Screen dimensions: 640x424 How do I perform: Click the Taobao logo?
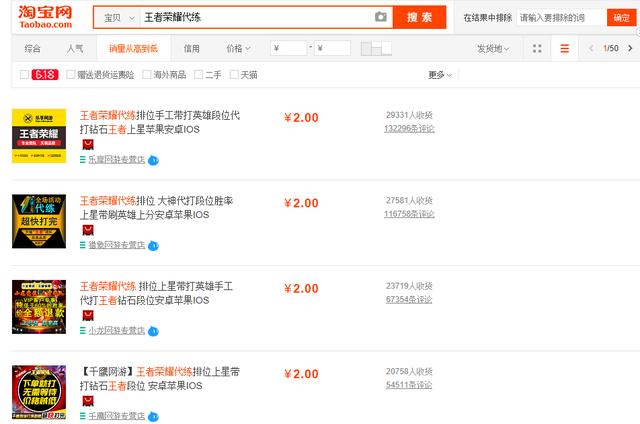click(45, 17)
